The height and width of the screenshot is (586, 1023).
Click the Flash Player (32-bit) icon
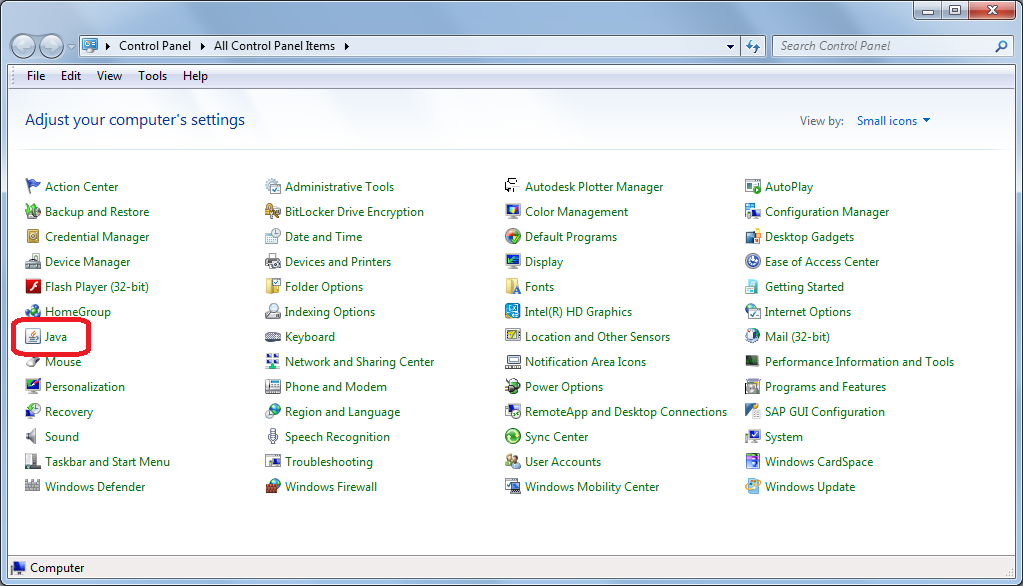33,286
